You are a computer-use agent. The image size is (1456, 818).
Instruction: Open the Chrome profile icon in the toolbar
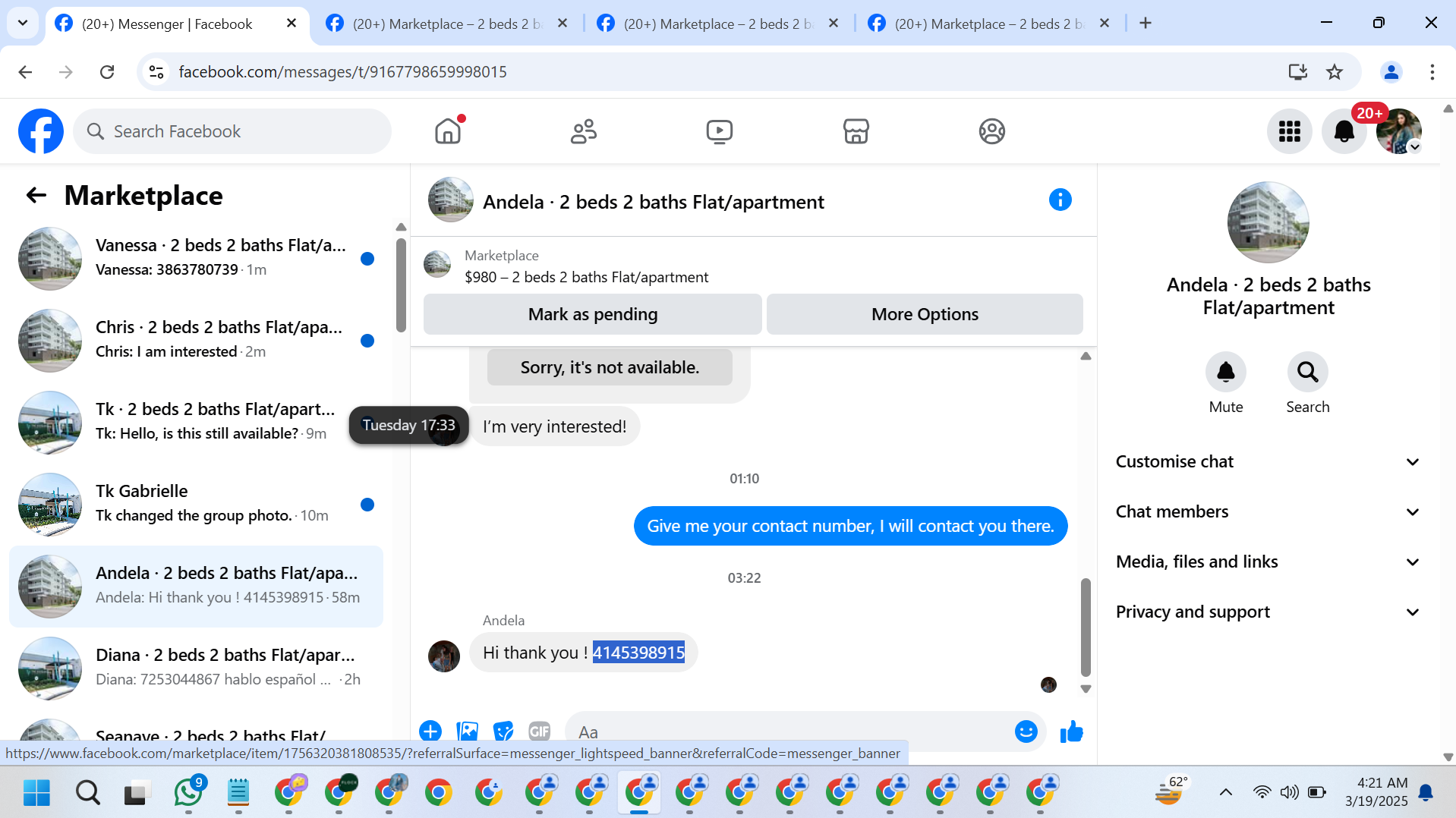click(1391, 72)
